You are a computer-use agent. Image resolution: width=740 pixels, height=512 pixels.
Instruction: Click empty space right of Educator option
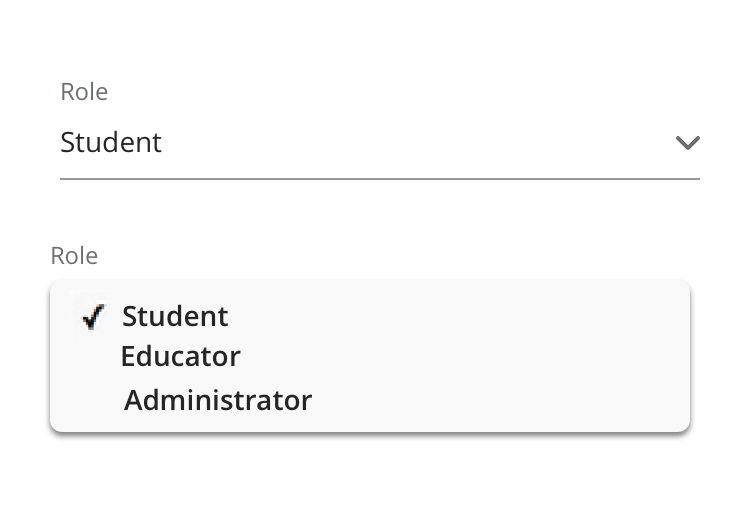pyautogui.click(x=460, y=357)
